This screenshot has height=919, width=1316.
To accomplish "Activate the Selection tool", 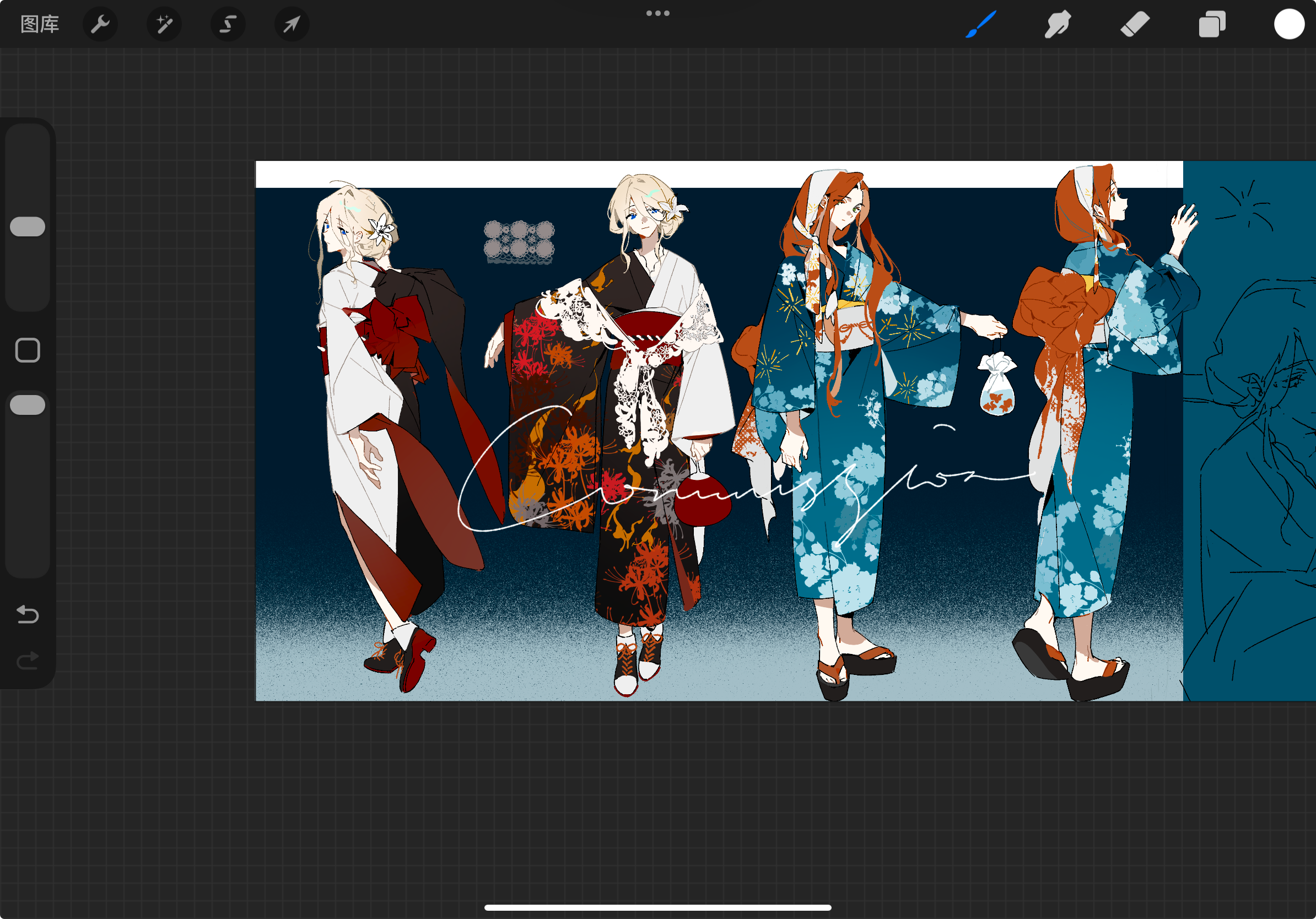I will tap(228, 24).
